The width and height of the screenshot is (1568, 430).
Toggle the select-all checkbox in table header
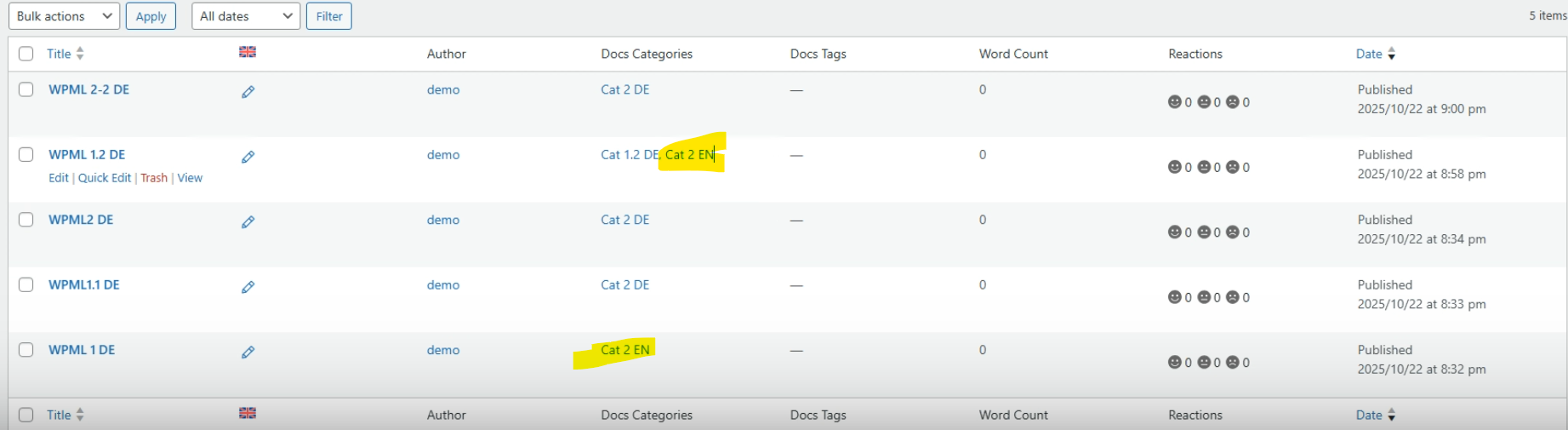coord(26,54)
